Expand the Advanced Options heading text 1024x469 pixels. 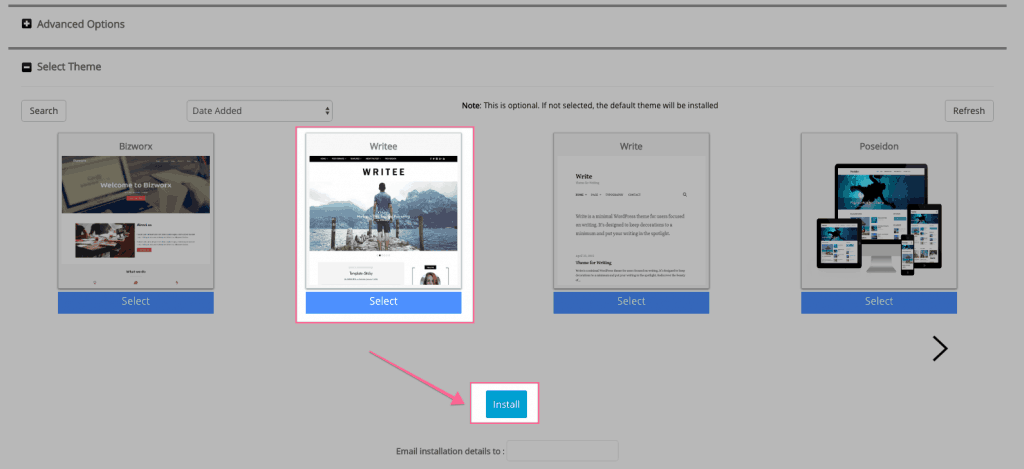coord(80,24)
